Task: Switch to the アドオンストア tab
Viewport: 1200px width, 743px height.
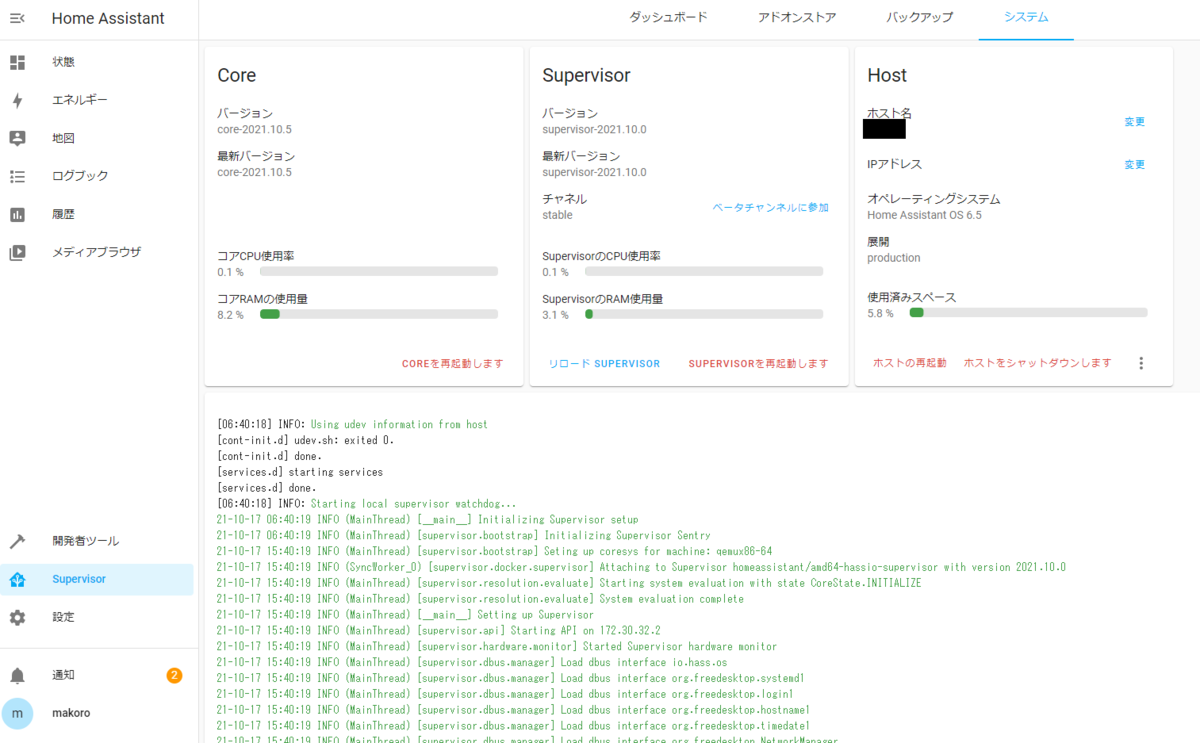Action: pyautogui.click(x=797, y=18)
